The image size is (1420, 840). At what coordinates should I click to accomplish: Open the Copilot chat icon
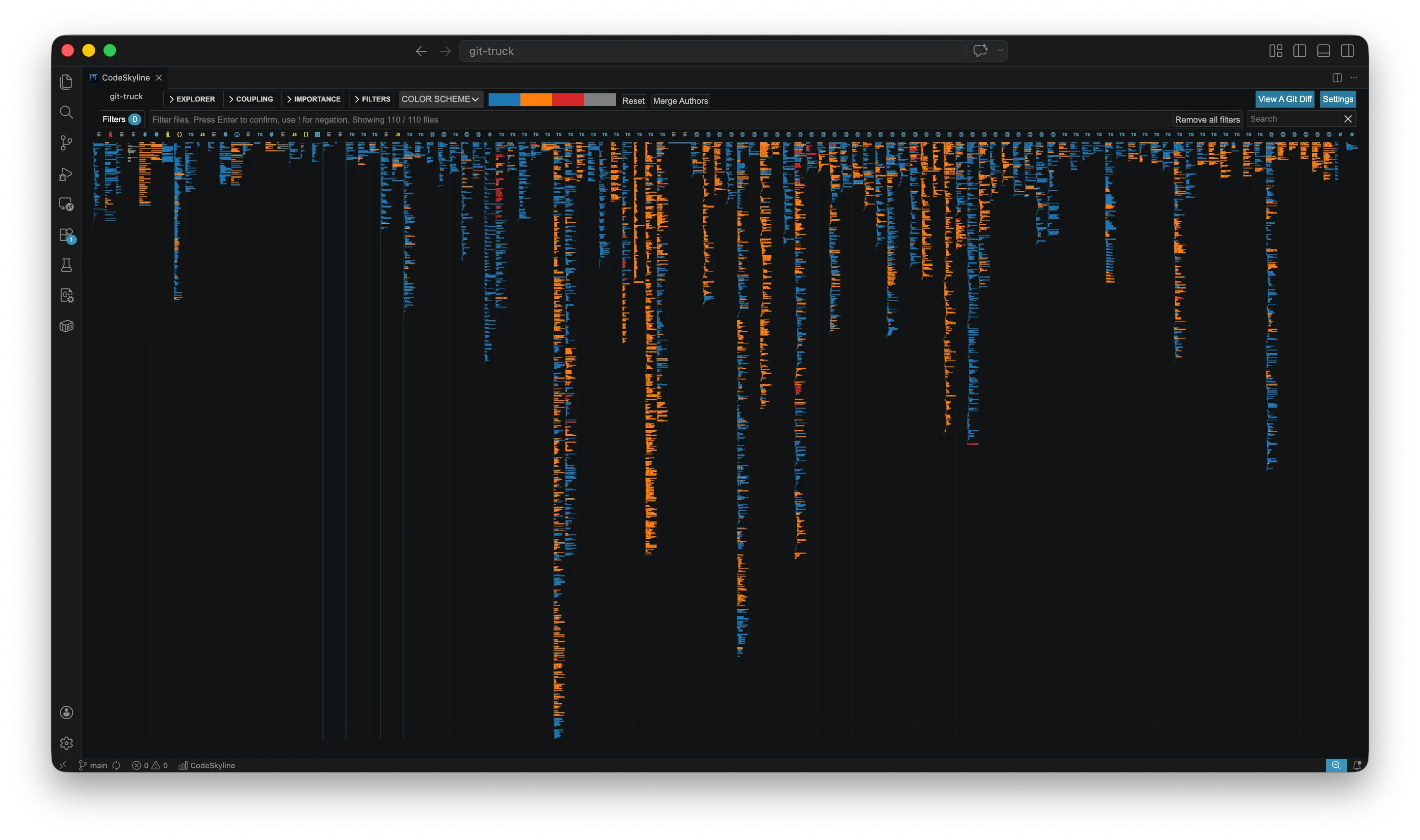coord(980,50)
